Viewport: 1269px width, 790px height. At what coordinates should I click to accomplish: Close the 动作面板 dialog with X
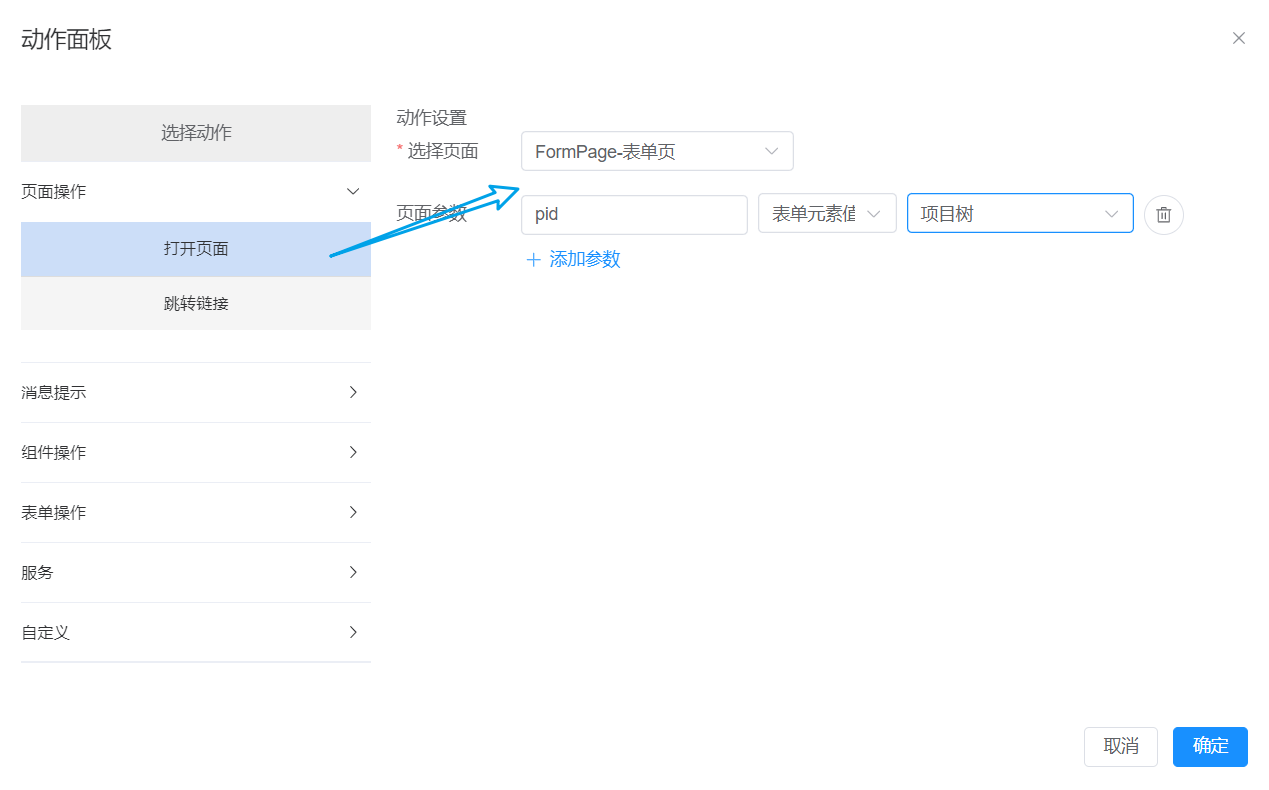pyautogui.click(x=1238, y=39)
